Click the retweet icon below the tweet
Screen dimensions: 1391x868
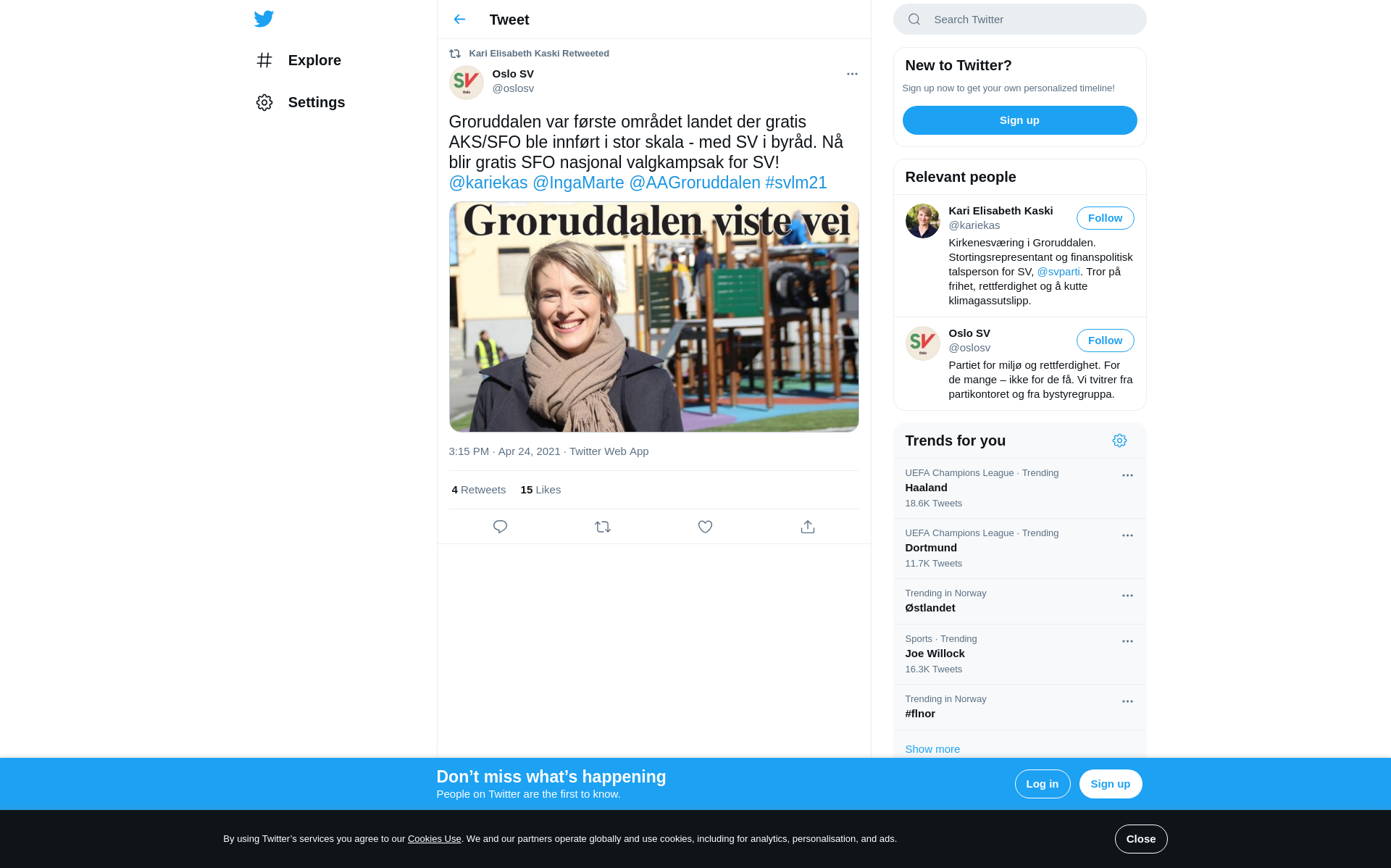[603, 527]
